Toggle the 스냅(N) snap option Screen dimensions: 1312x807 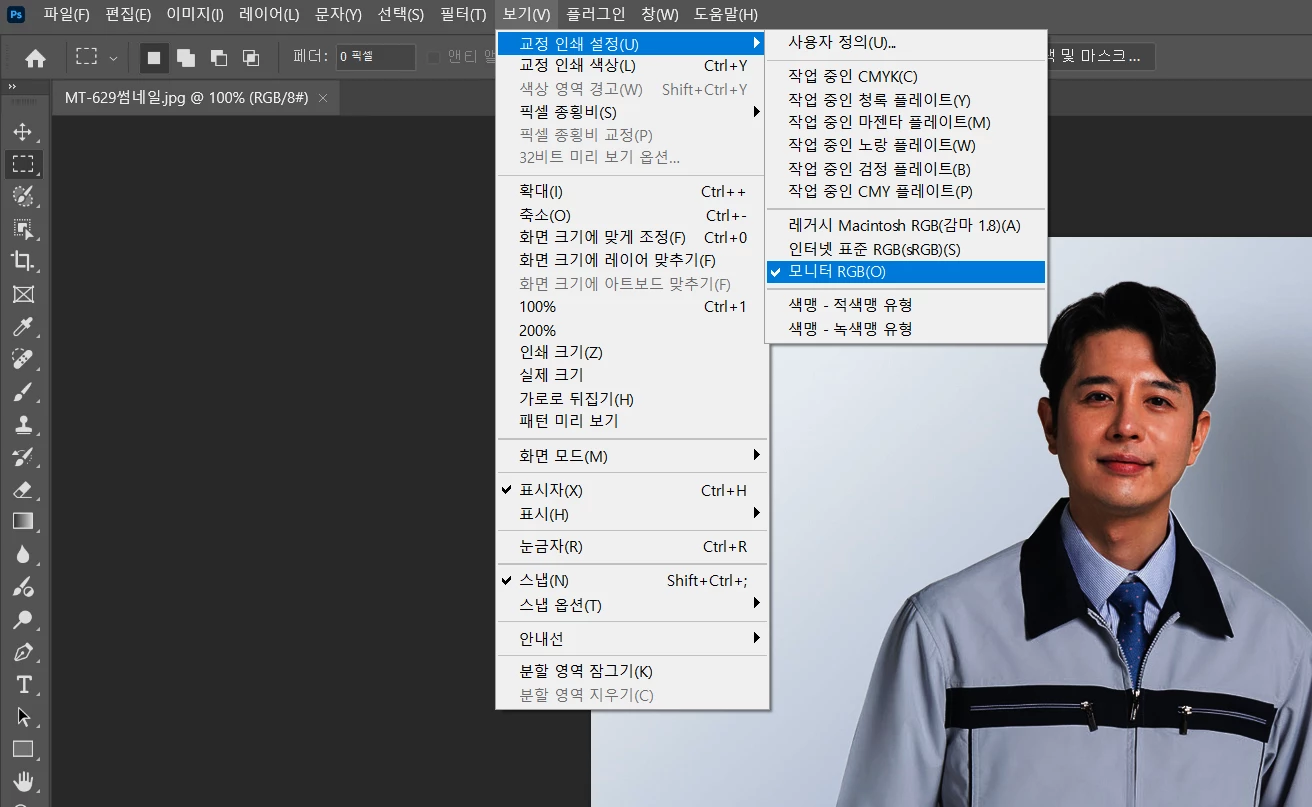(633, 580)
